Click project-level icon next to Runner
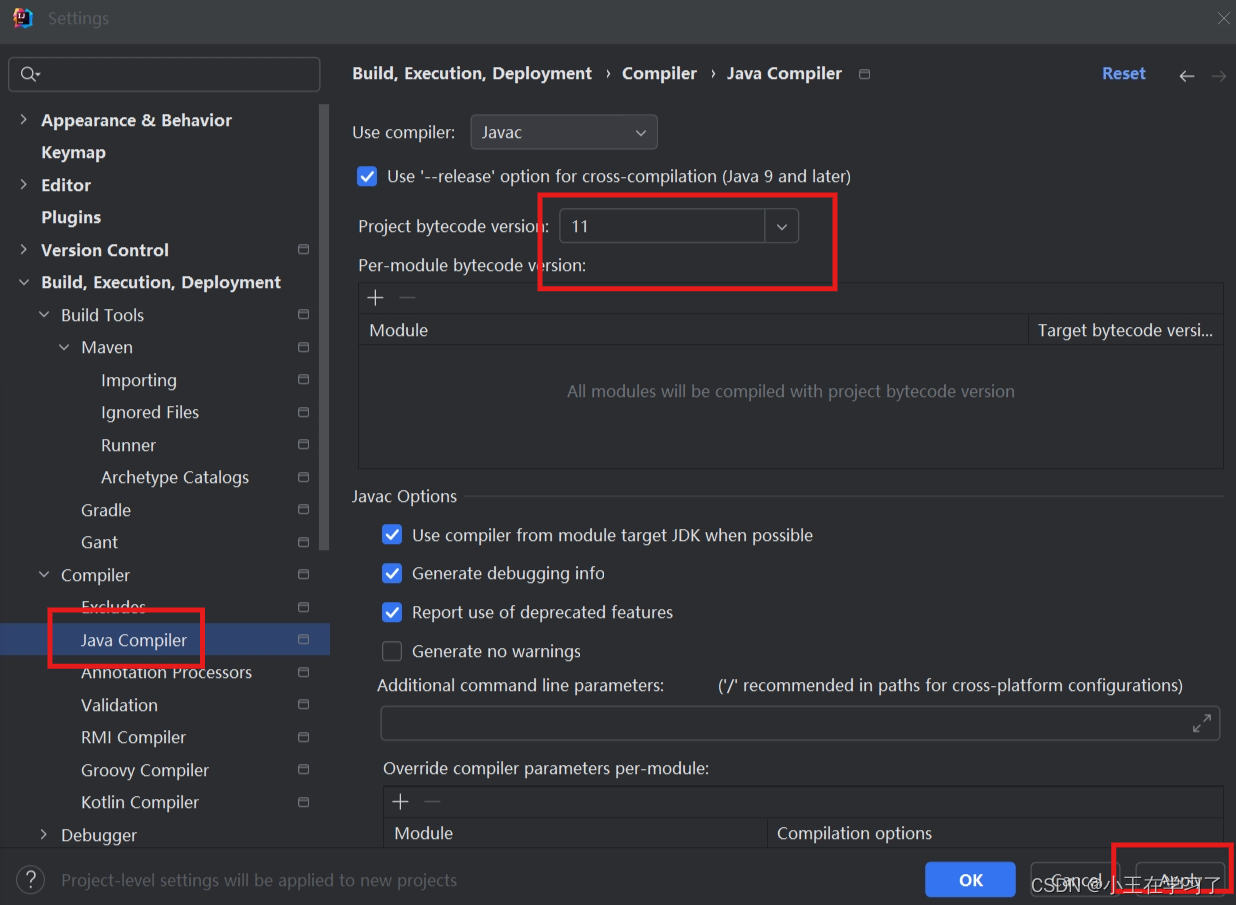1236x905 pixels. pos(303,445)
